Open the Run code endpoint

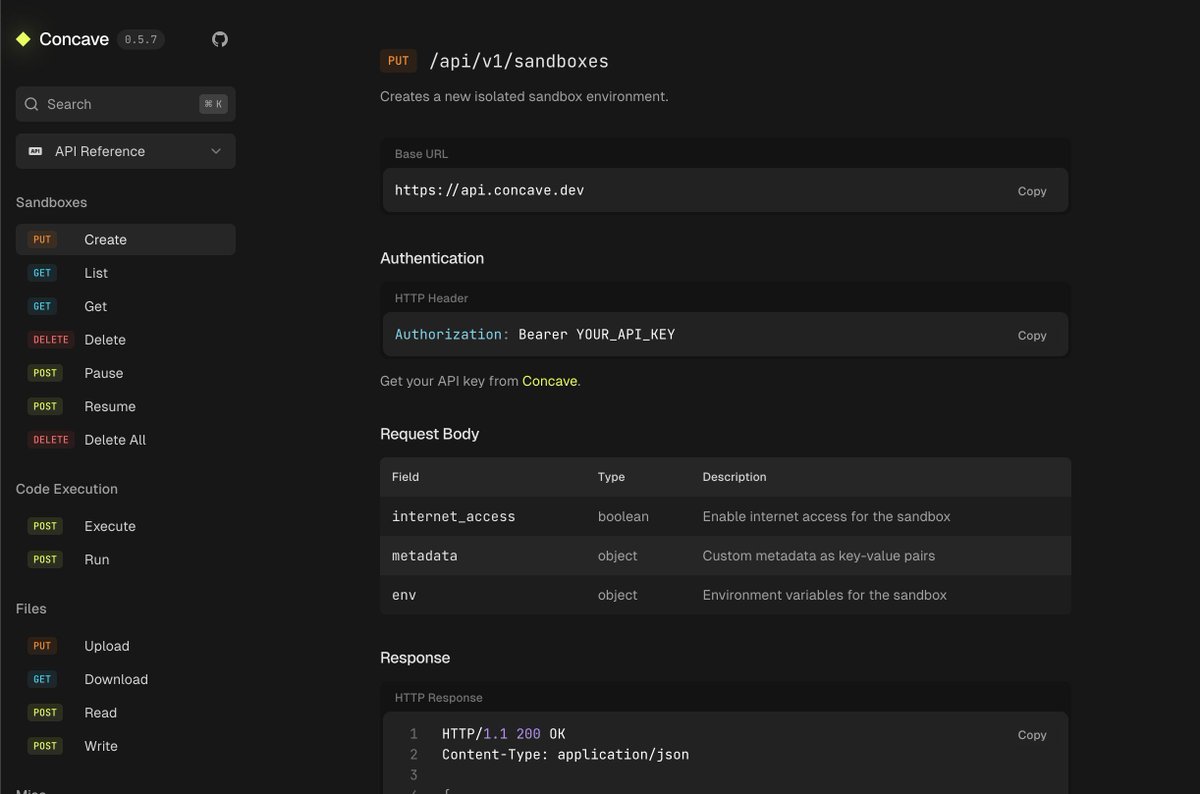coord(126,559)
